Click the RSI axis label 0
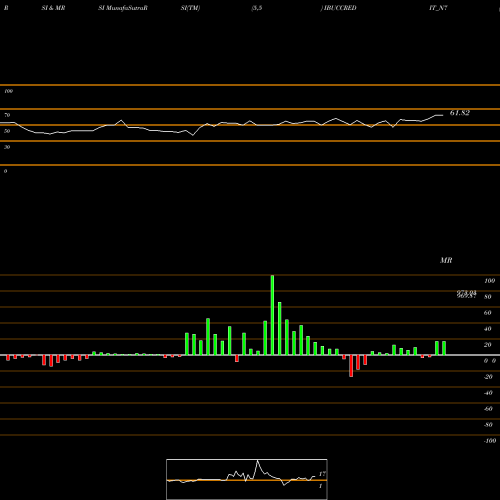Image resolution: width=500 pixels, height=500 pixels. coord(5,171)
